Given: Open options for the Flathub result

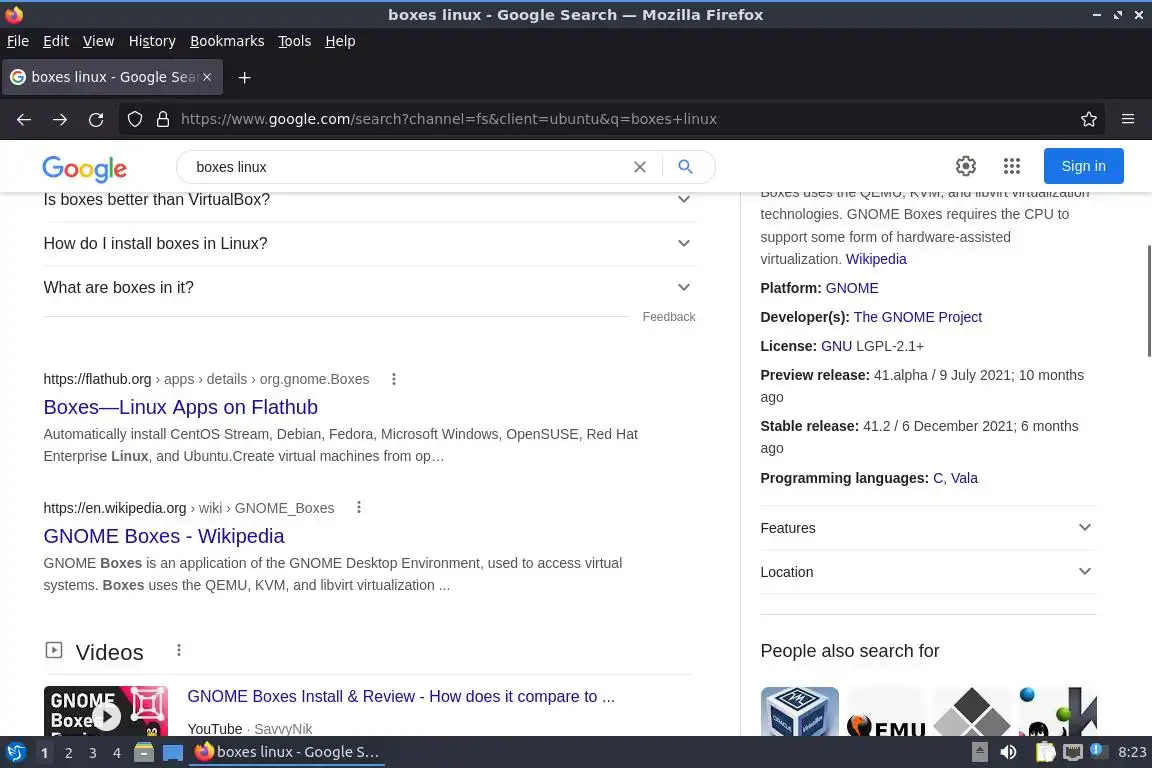Looking at the screenshot, I should (x=394, y=379).
